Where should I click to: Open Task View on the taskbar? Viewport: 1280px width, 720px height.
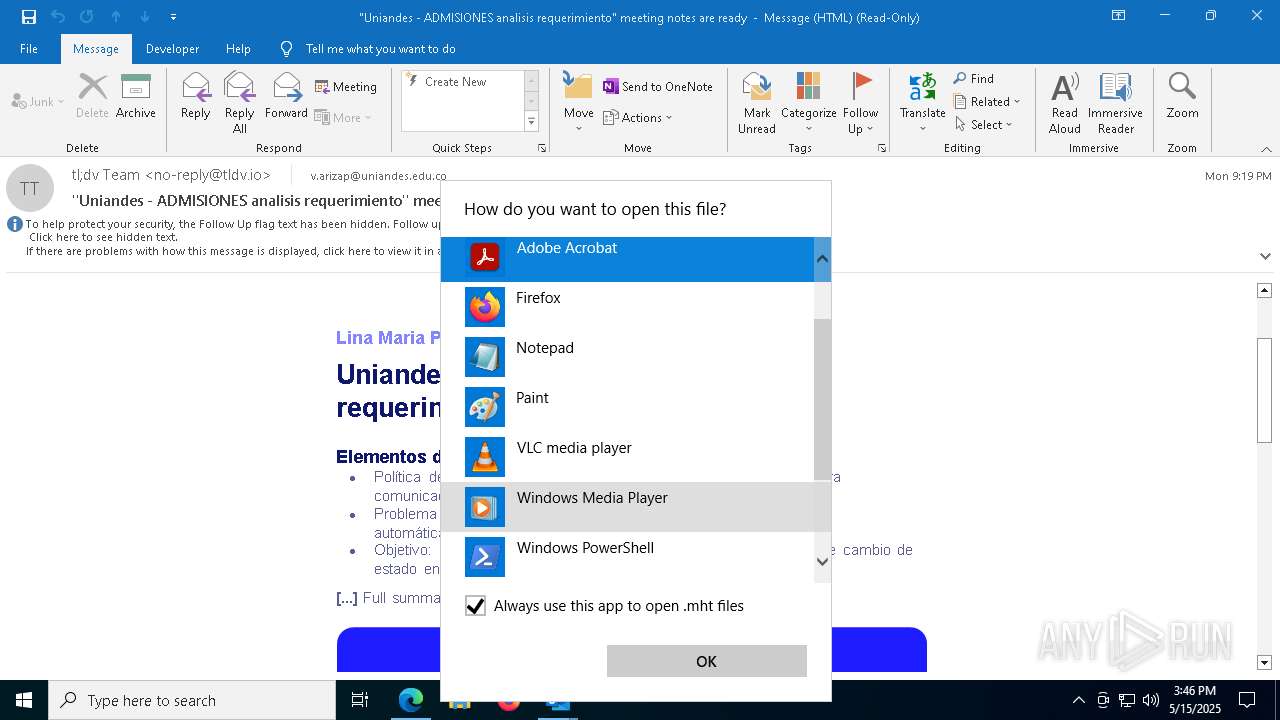pos(360,700)
